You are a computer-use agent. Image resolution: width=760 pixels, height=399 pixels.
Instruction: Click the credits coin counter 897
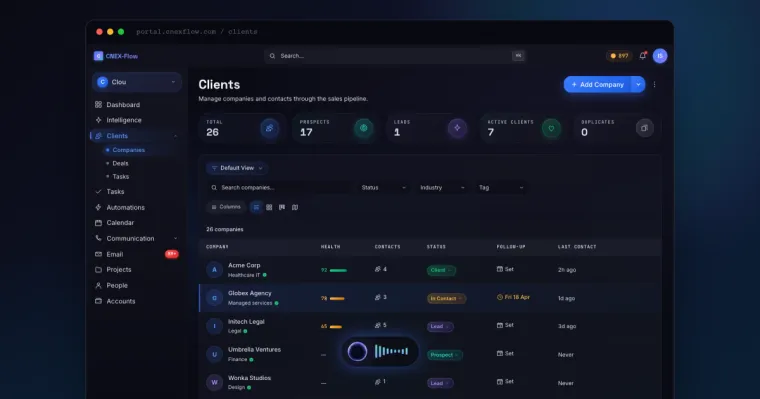point(619,56)
